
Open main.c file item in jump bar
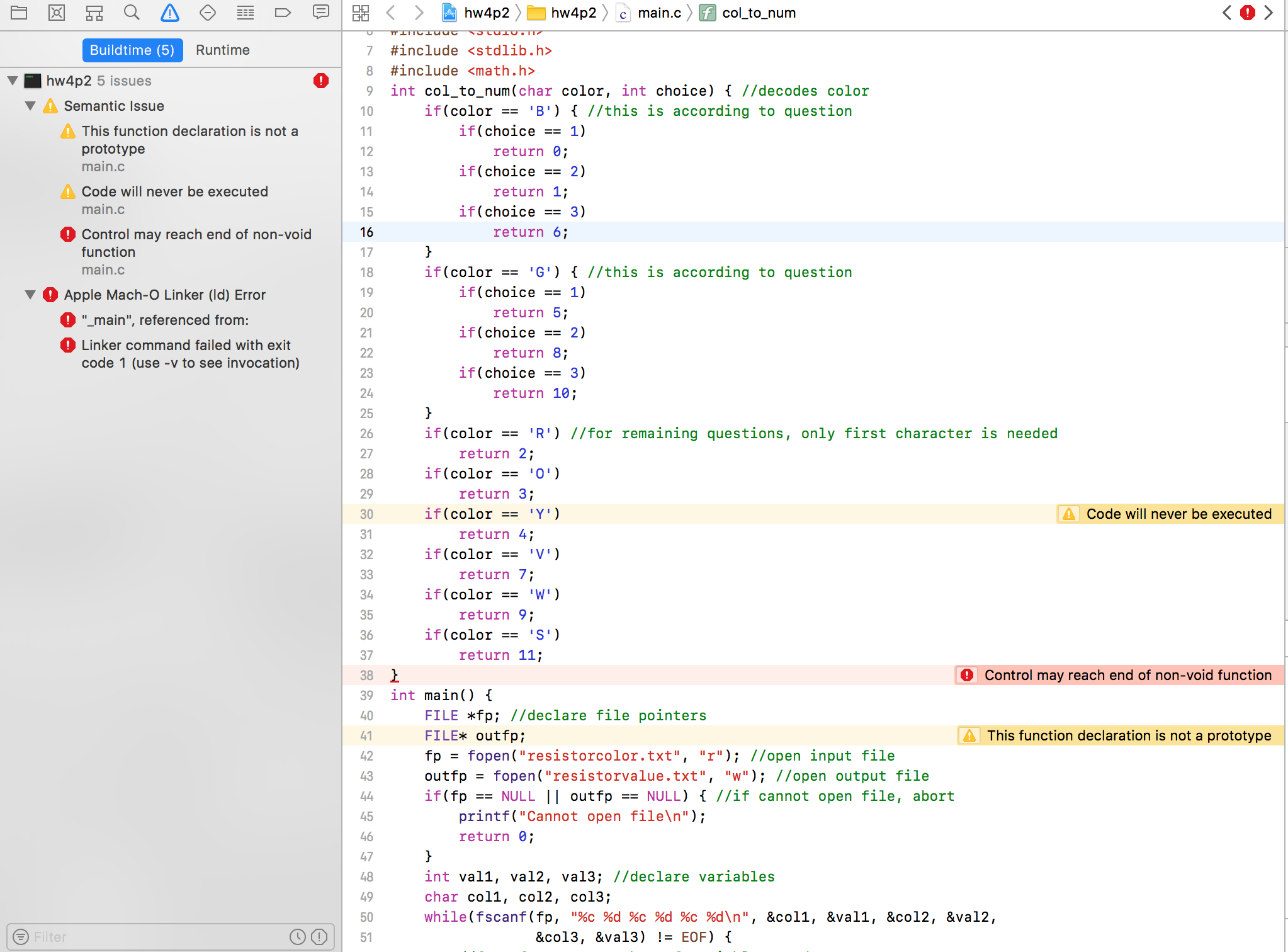pos(649,13)
